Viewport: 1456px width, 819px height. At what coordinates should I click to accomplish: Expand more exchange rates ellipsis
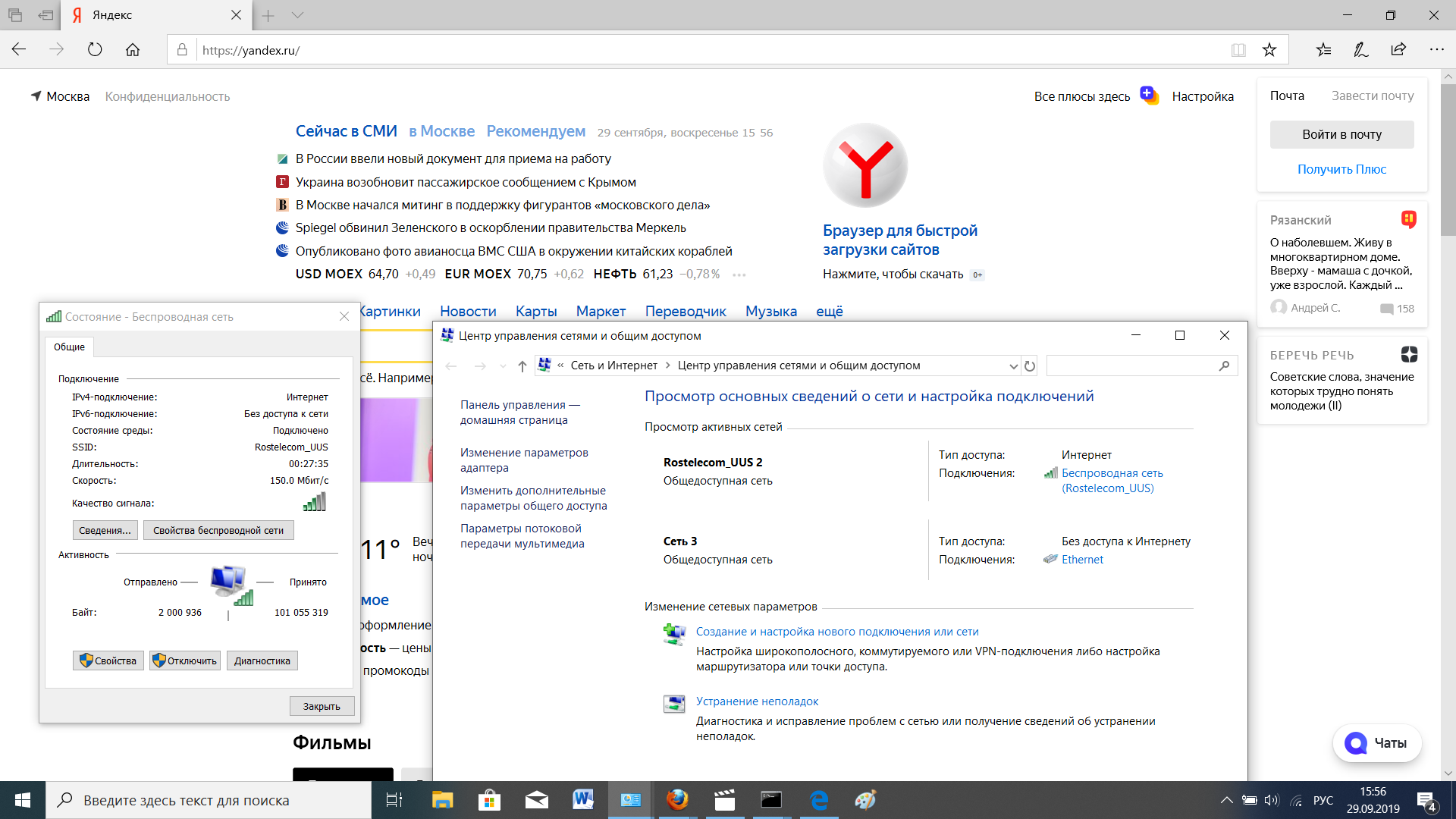[739, 275]
